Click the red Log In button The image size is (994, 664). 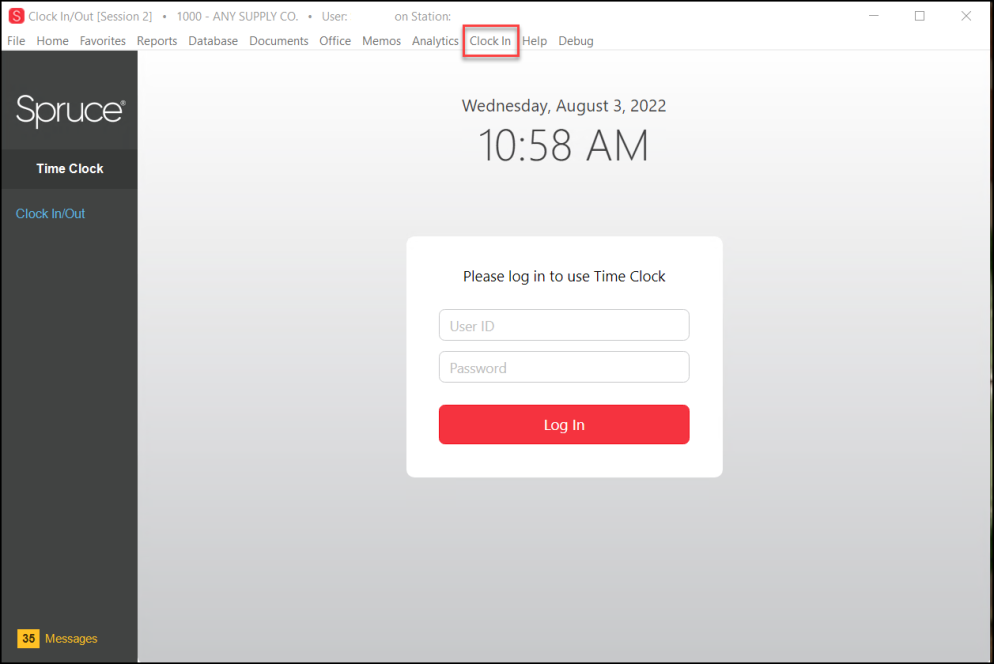coord(564,424)
